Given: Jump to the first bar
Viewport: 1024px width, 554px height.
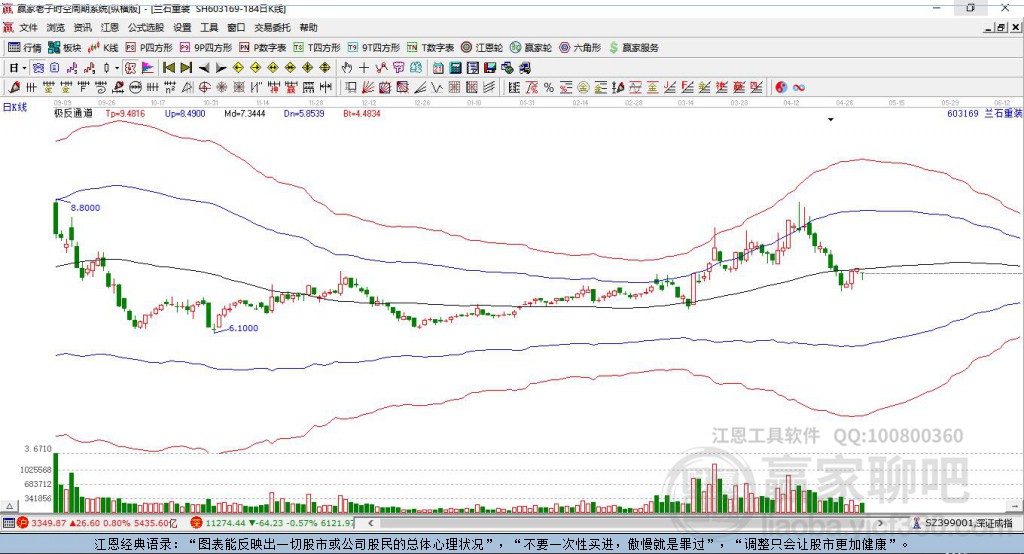Looking at the screenshot, I should pyautogui.click(x=168, y=68).
